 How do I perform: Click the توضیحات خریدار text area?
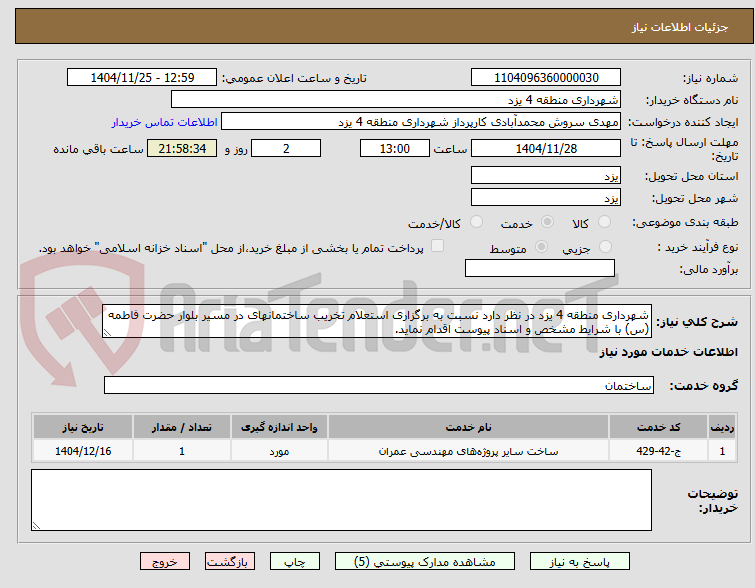point(341,500)
